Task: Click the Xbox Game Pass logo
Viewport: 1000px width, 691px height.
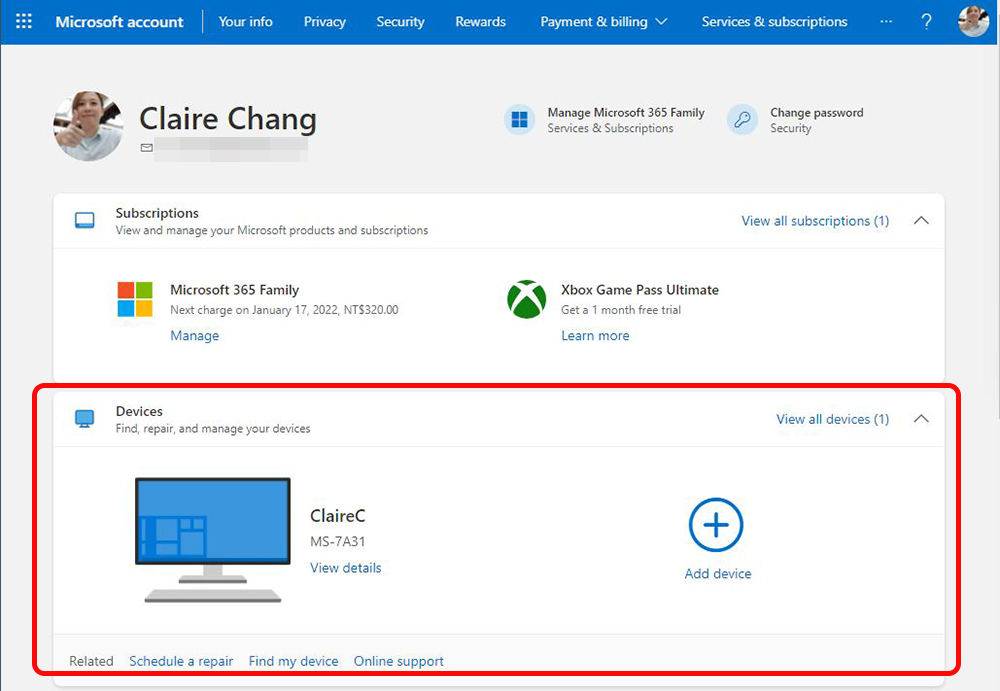Action: (526, 300)
